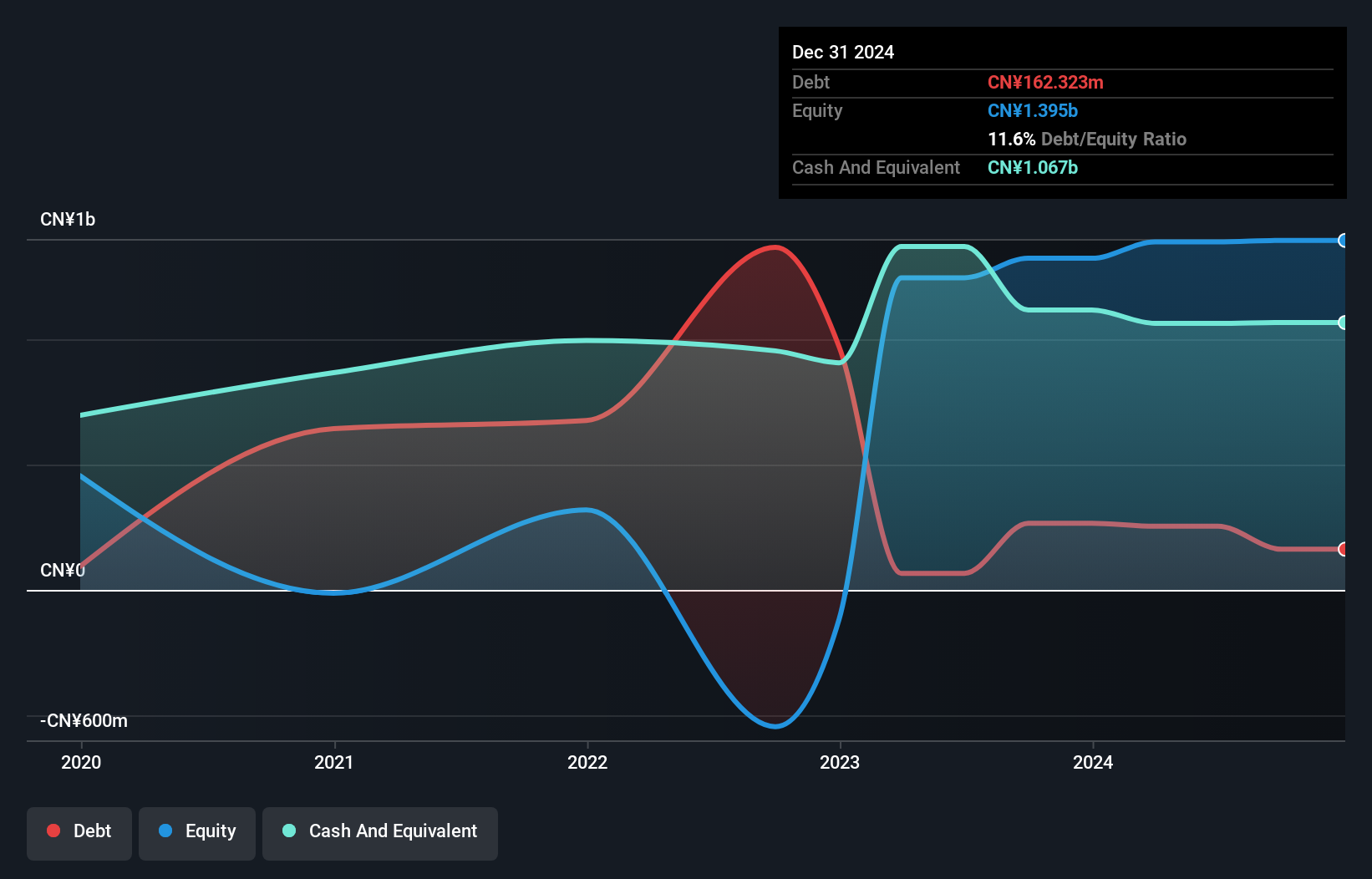Viewport: 1372px width, 879px height.
Task: Open details for the Debt/Equity Ratio row
Action: (1086, 139)
